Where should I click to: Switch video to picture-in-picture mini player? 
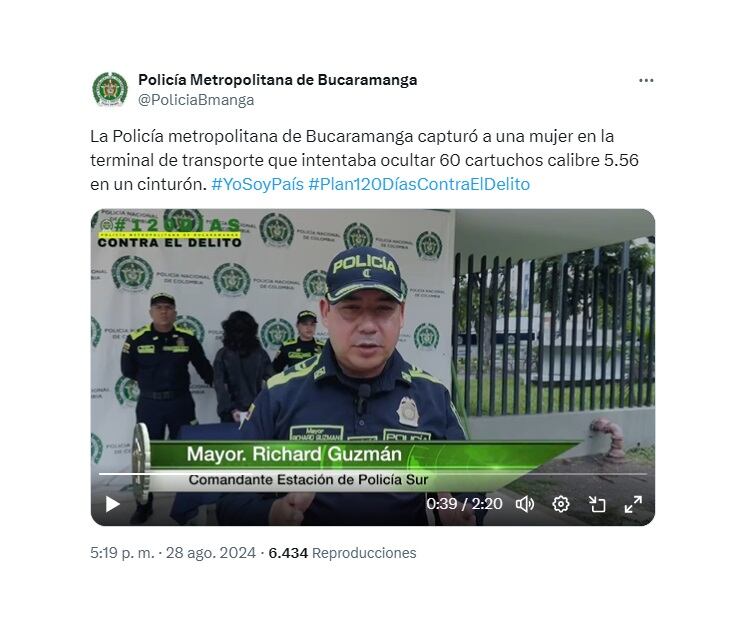click(x=597, y=504)
